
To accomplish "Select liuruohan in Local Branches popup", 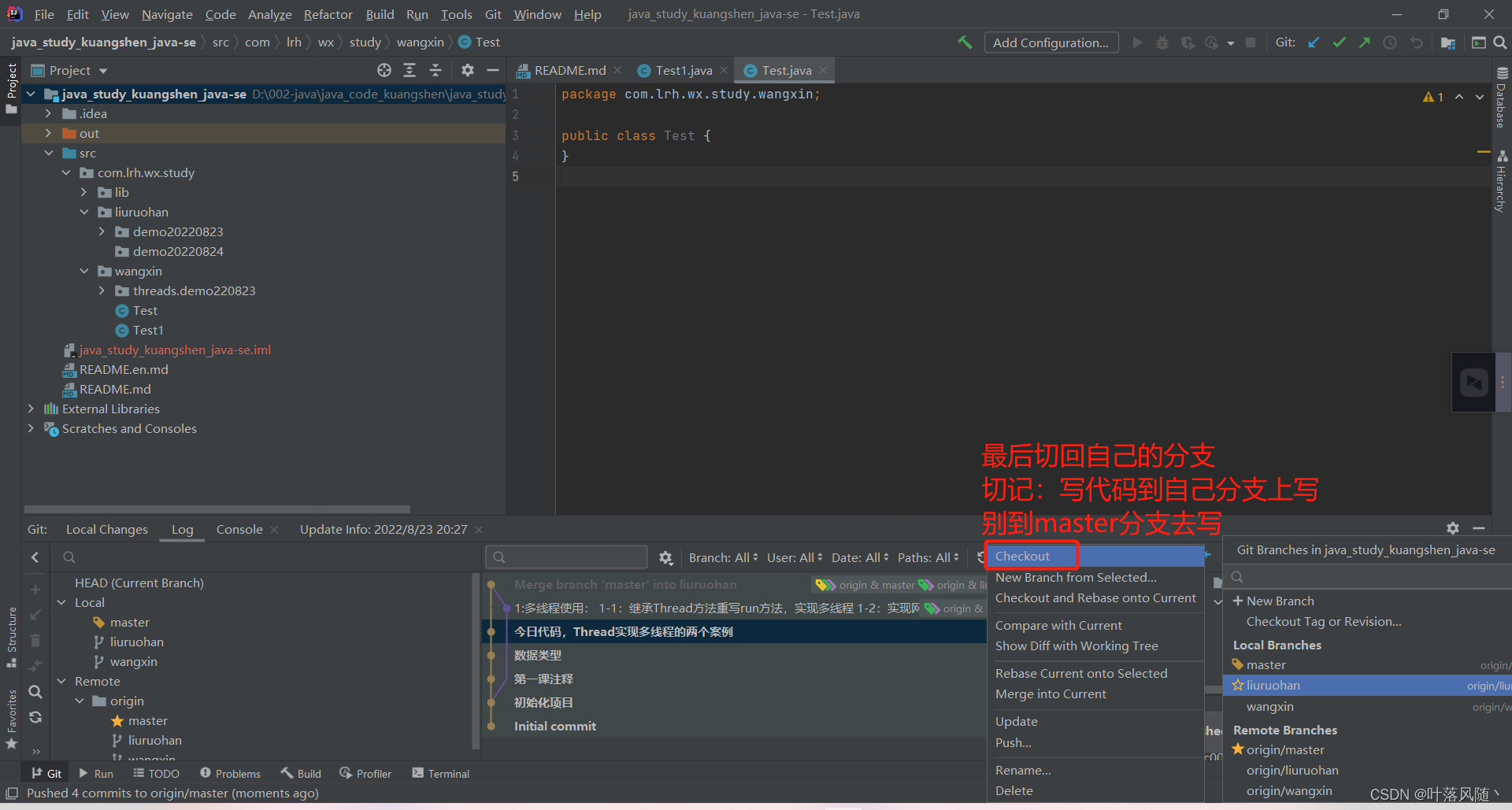I will coord(1368,685).
